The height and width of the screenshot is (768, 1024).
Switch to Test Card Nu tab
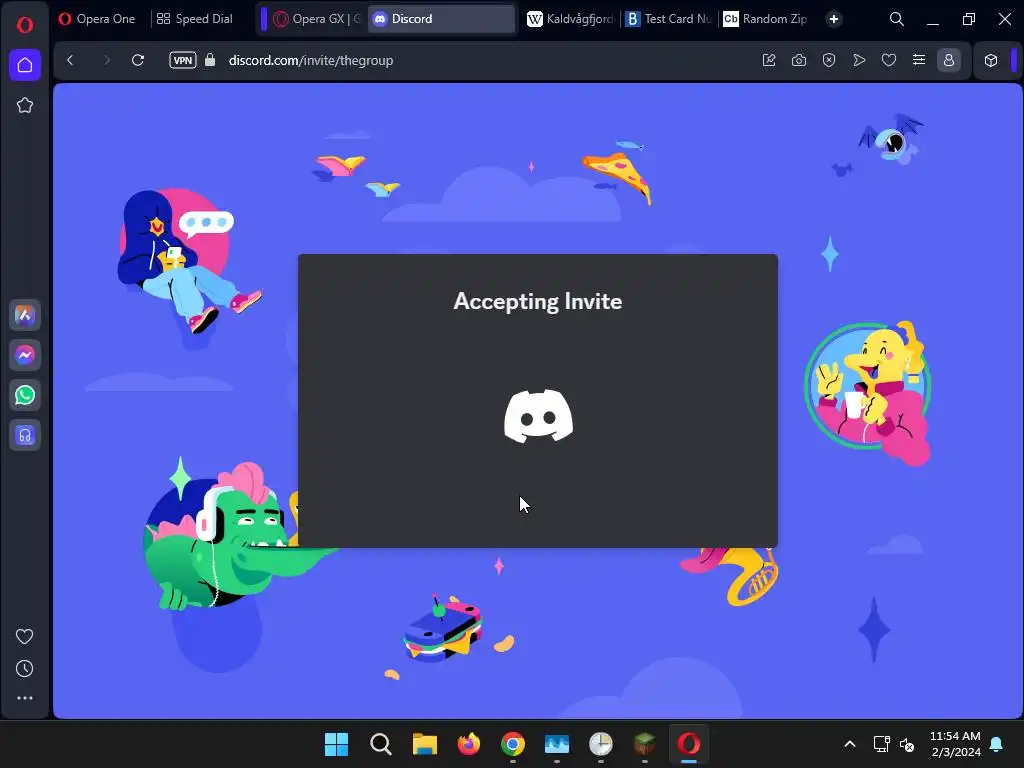(x=668, y=19)
